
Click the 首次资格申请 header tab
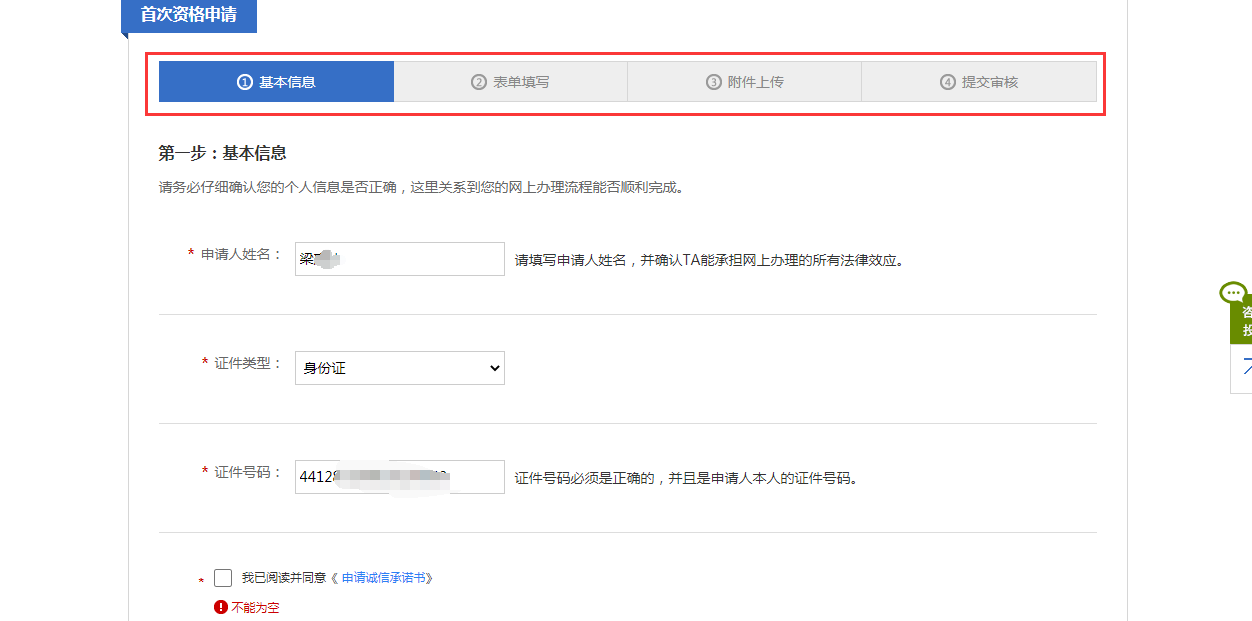188,15
